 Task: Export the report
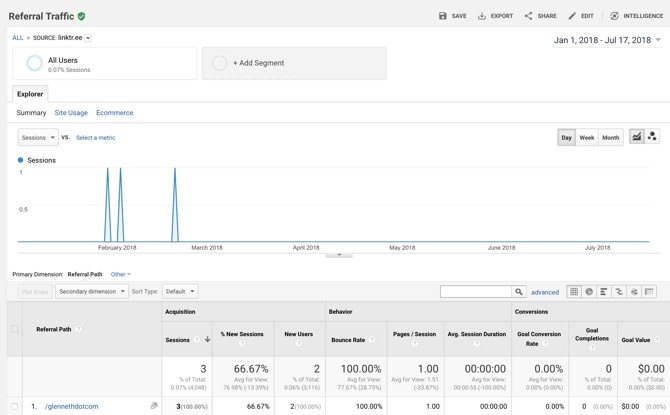(495, 16)
